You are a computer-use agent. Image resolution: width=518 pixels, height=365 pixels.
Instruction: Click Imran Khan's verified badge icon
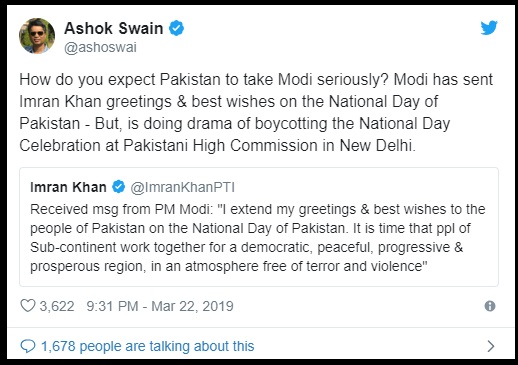coord(118,187)
